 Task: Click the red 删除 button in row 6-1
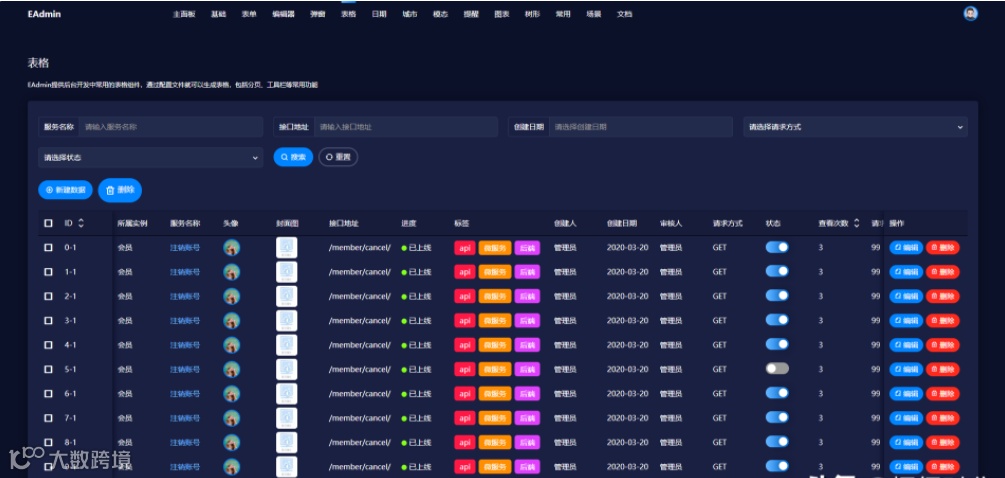943,393
